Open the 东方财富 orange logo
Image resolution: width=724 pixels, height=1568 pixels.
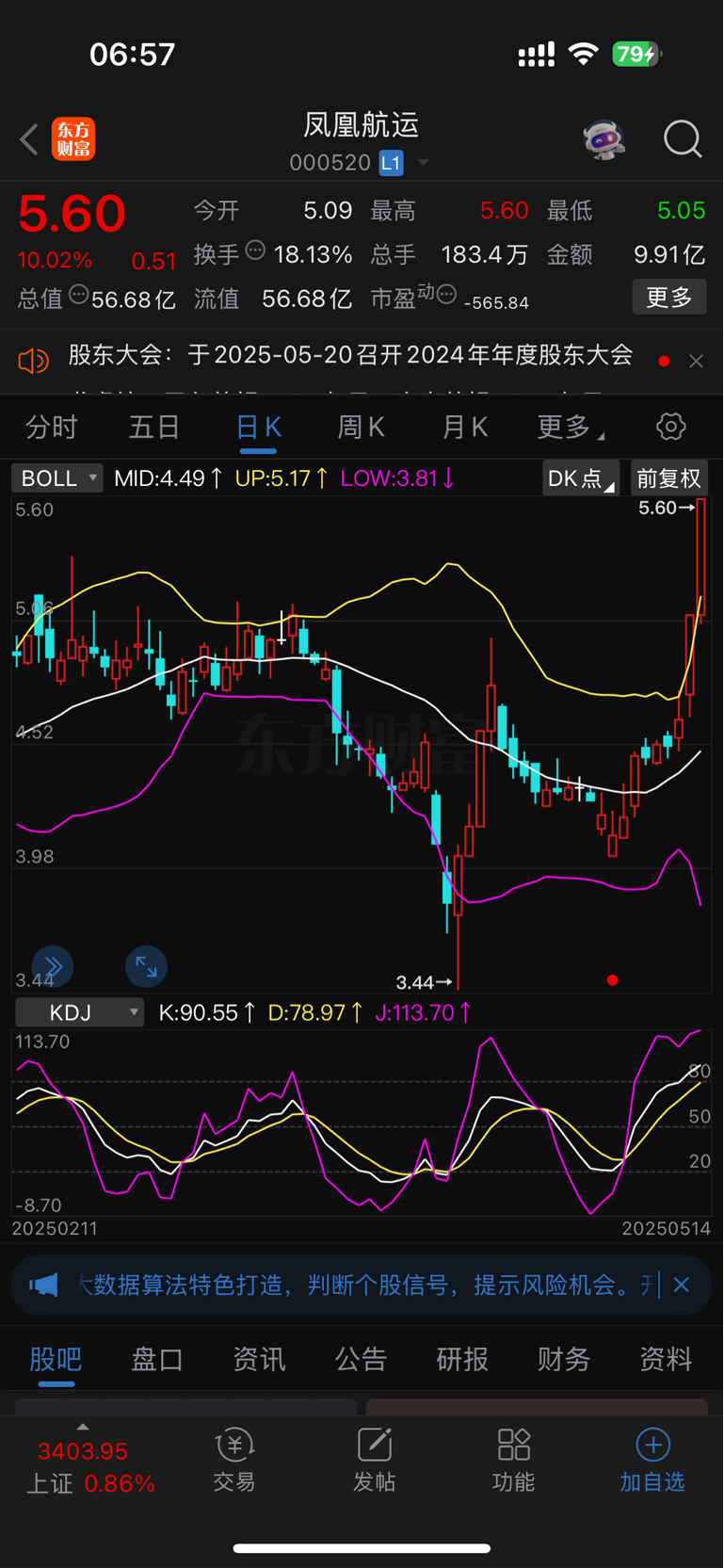[x=73, y=139]
